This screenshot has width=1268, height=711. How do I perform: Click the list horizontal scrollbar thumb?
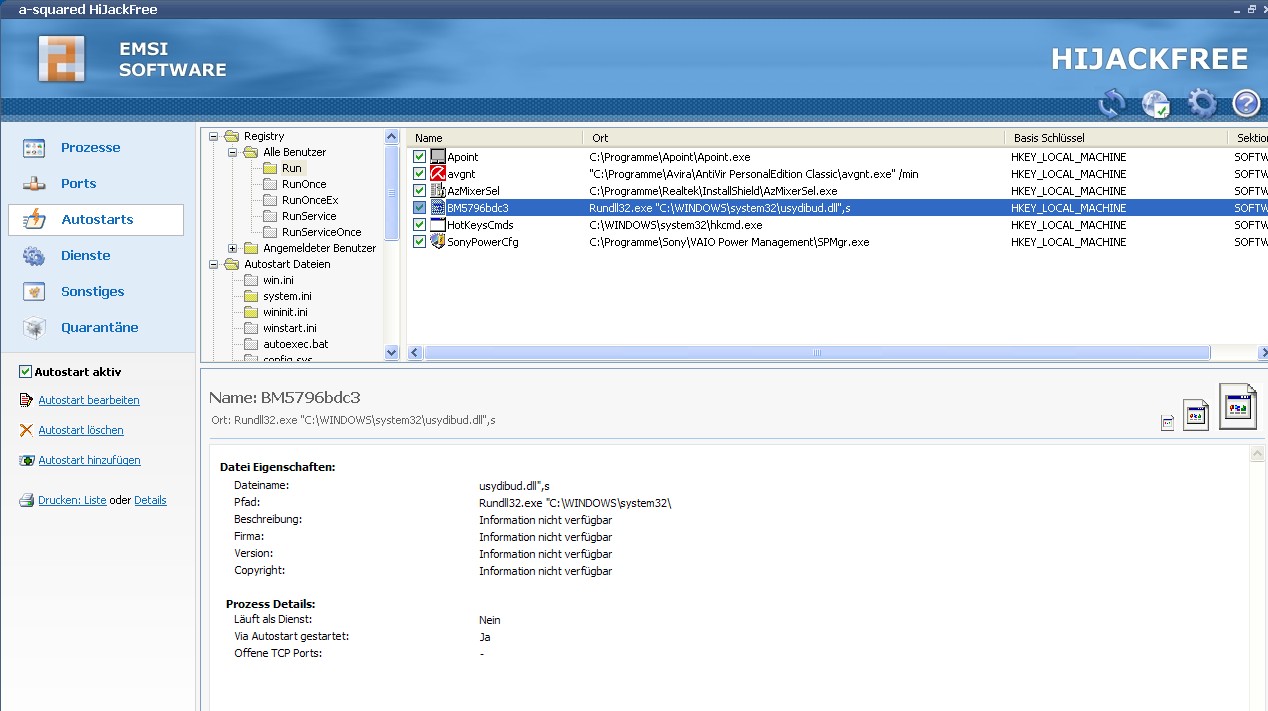pos(817,353)
